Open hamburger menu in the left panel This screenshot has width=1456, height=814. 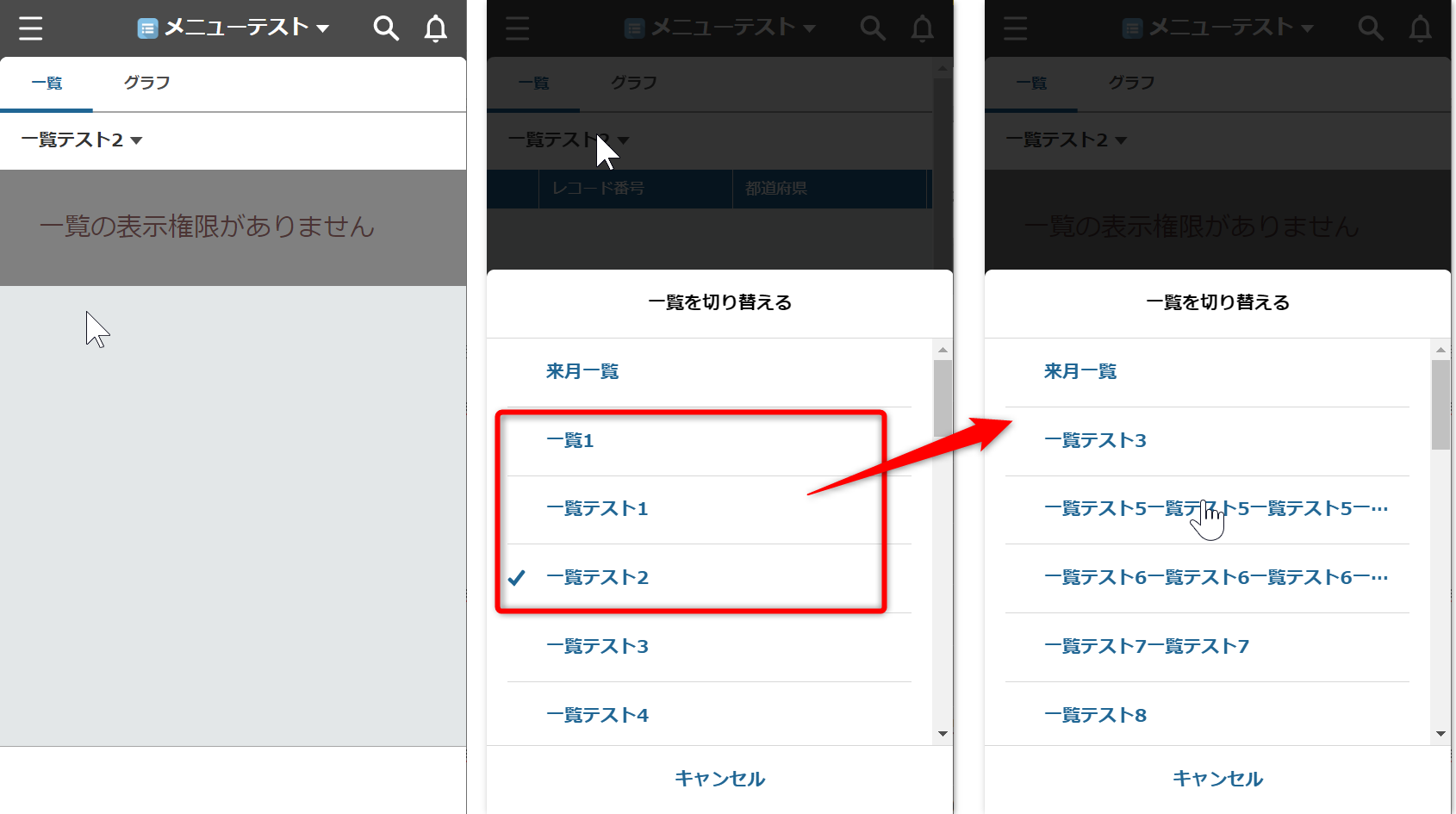click(x=31, y=28)
